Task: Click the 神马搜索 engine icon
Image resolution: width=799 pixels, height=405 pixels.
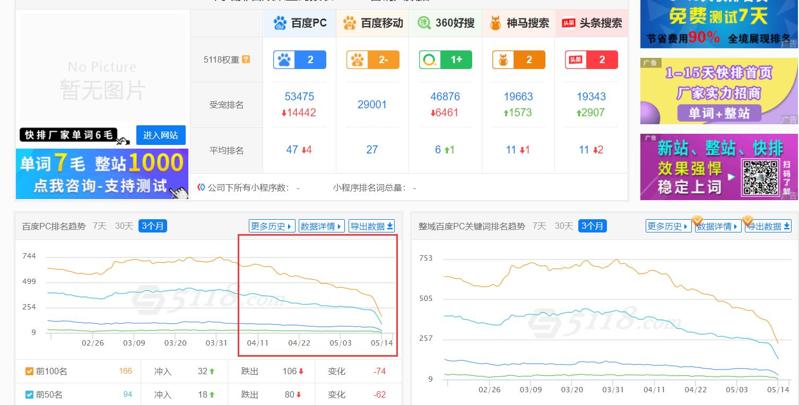Action: [496, 22]
